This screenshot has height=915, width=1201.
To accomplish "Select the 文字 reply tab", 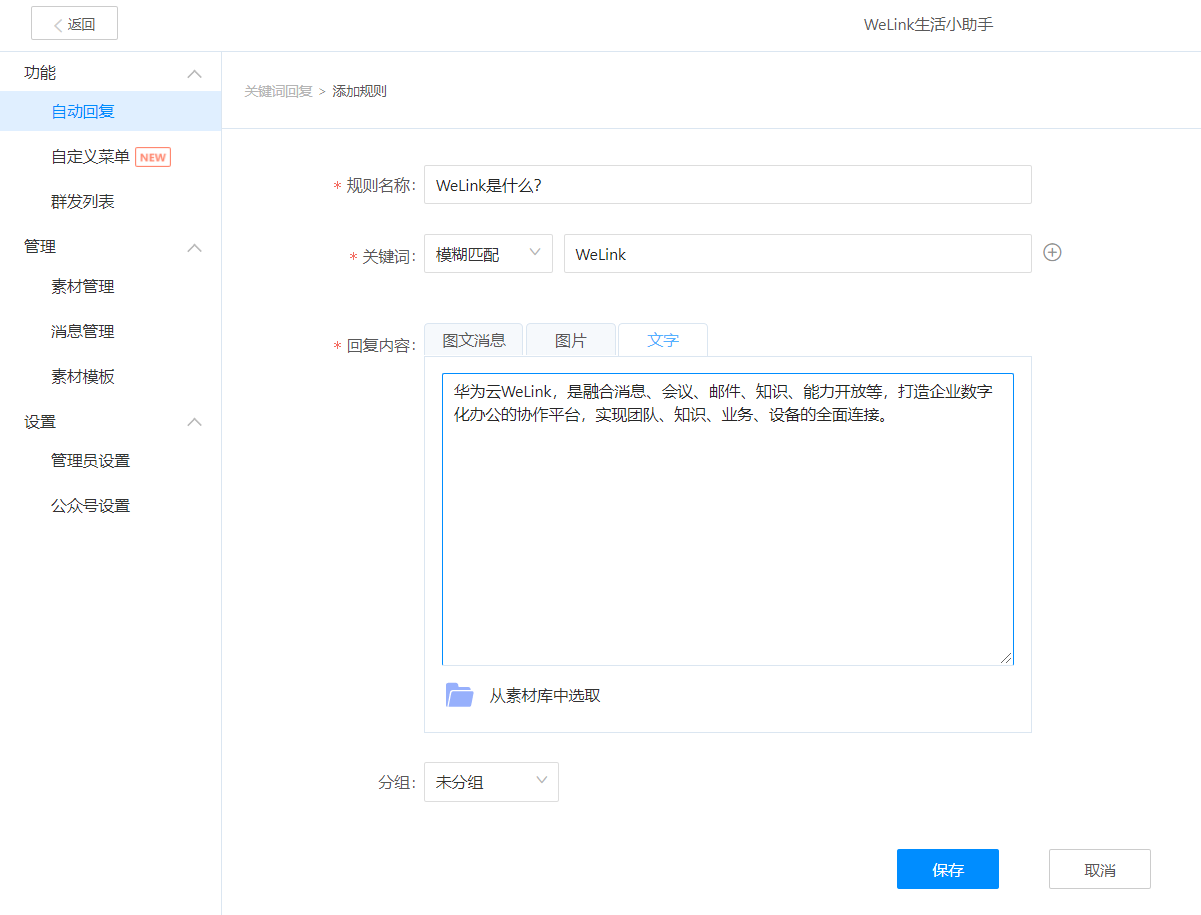I will click(662, 340).
